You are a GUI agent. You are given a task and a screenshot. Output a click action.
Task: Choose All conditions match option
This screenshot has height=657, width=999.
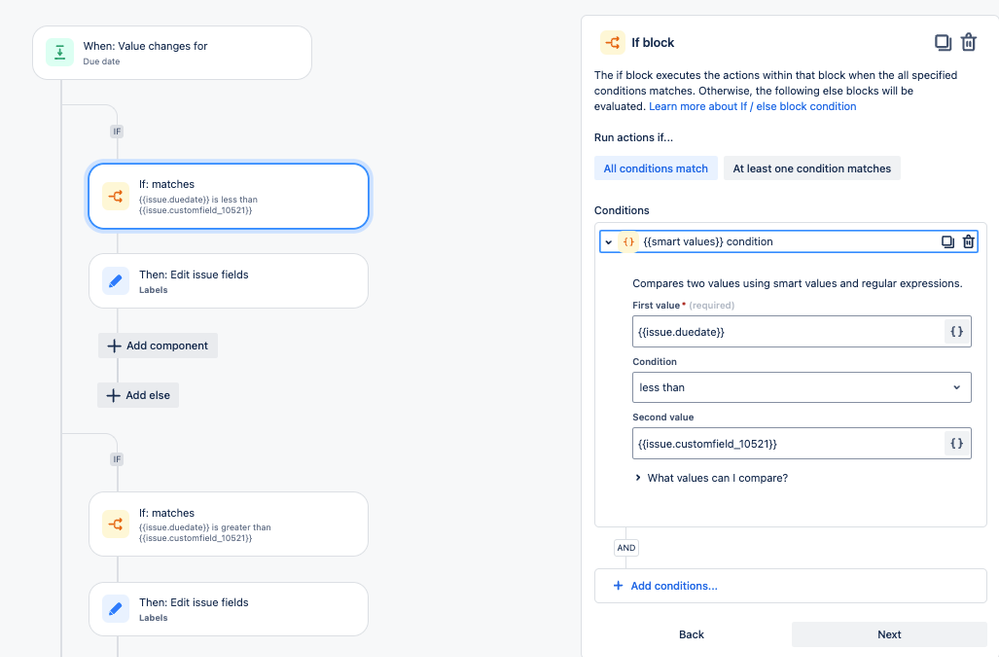point(656,168)
